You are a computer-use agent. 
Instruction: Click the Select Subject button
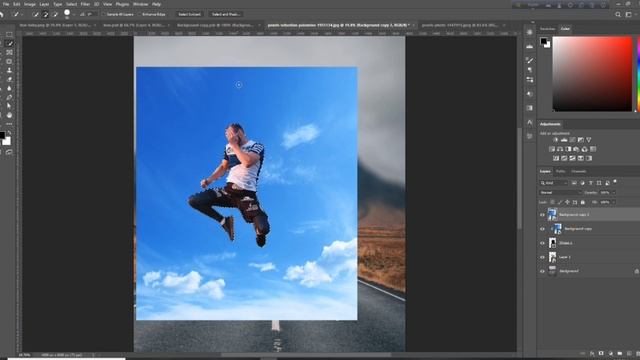coord(189,14)
